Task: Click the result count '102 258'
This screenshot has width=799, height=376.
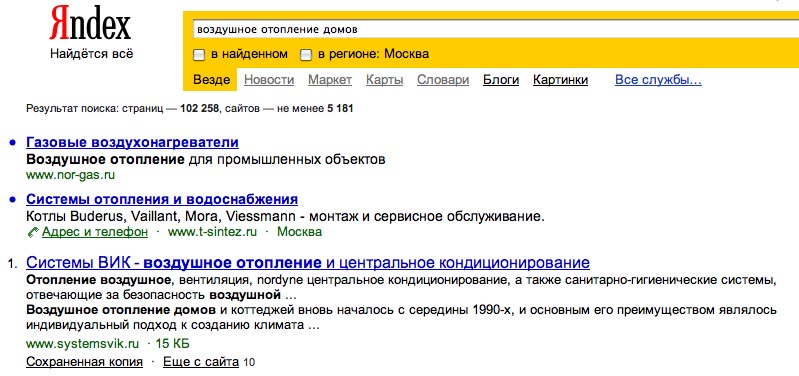Action: click(200, 109)
